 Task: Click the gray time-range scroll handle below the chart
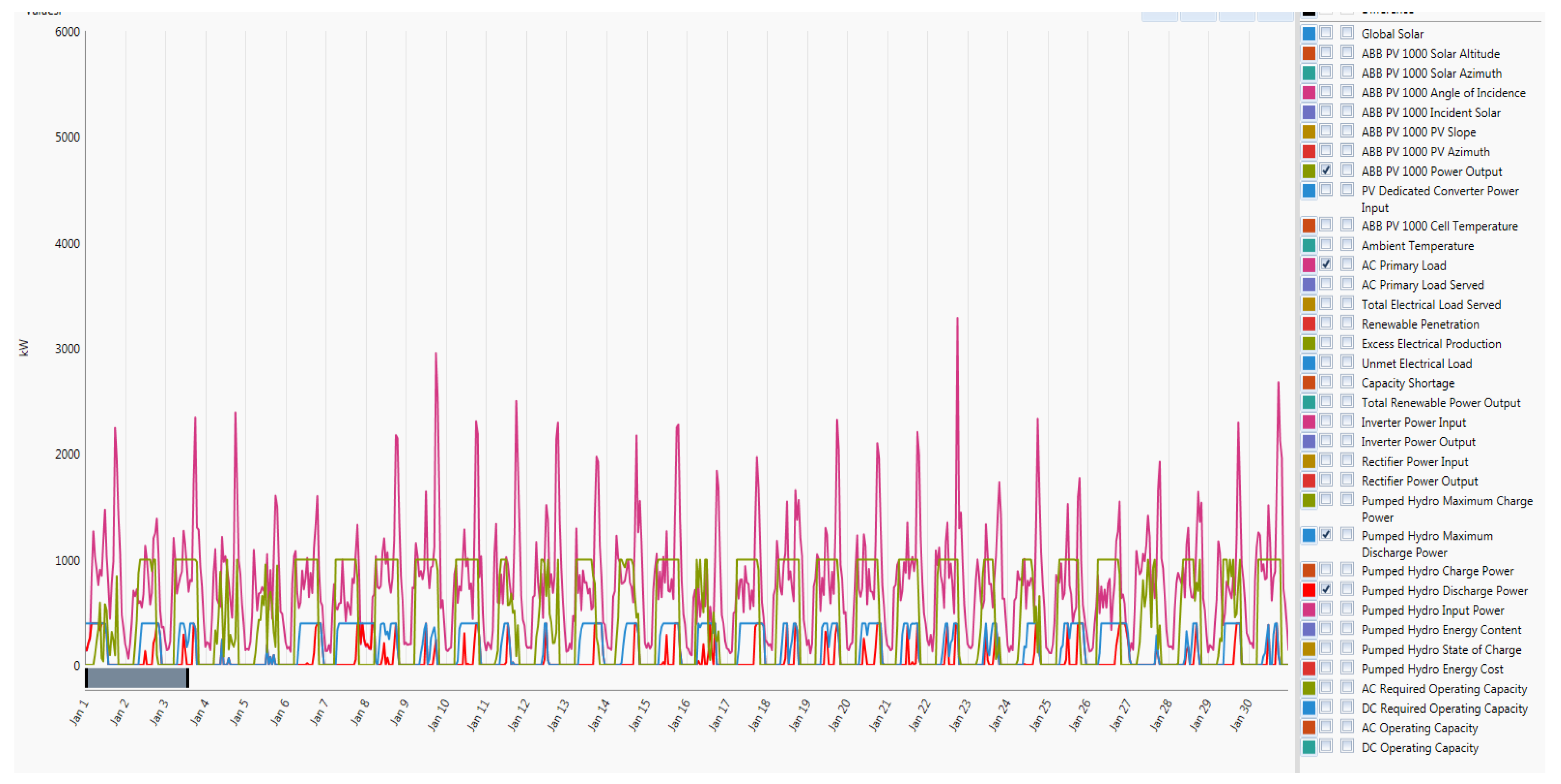pos(137,678)
